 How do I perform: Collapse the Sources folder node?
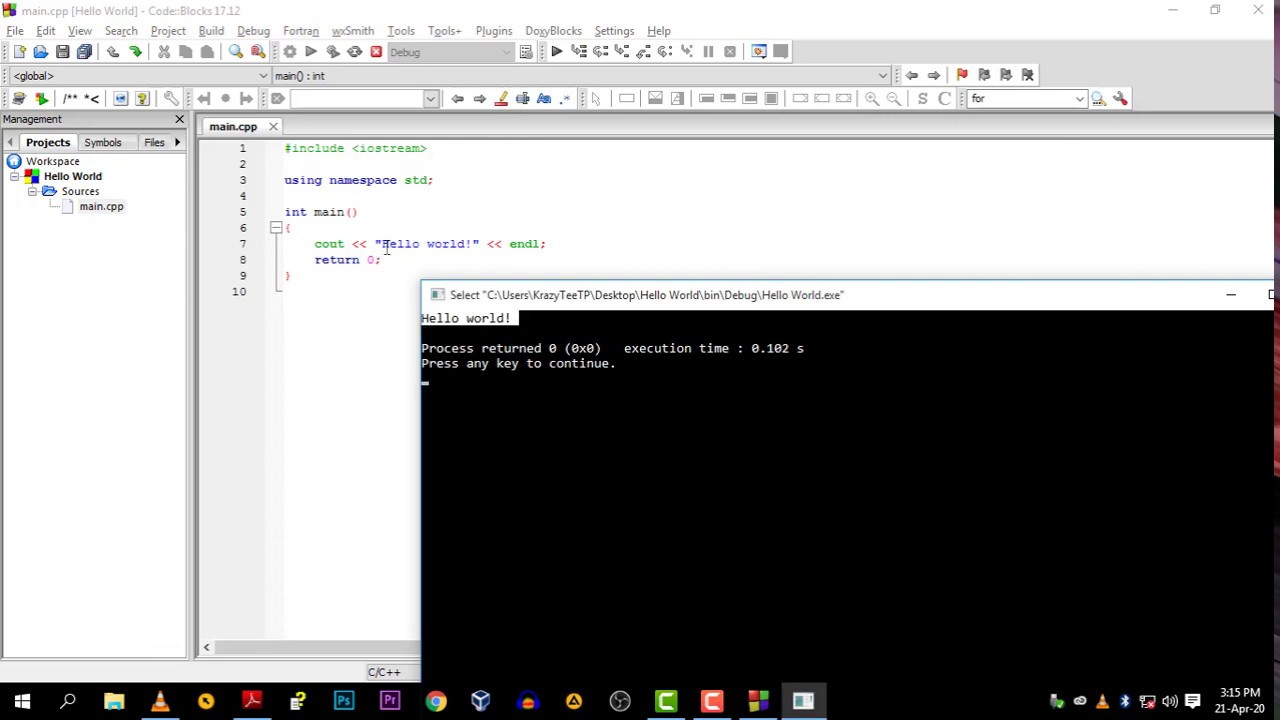tap(32, 191)
